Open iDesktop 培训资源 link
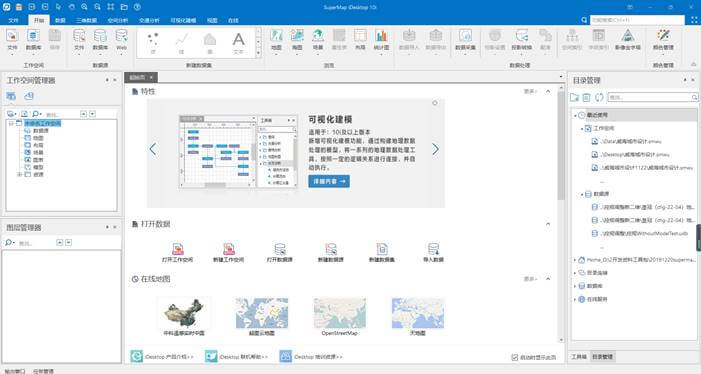Image resolution: width=701 pixels, height=374 pixels. (311, 357)
